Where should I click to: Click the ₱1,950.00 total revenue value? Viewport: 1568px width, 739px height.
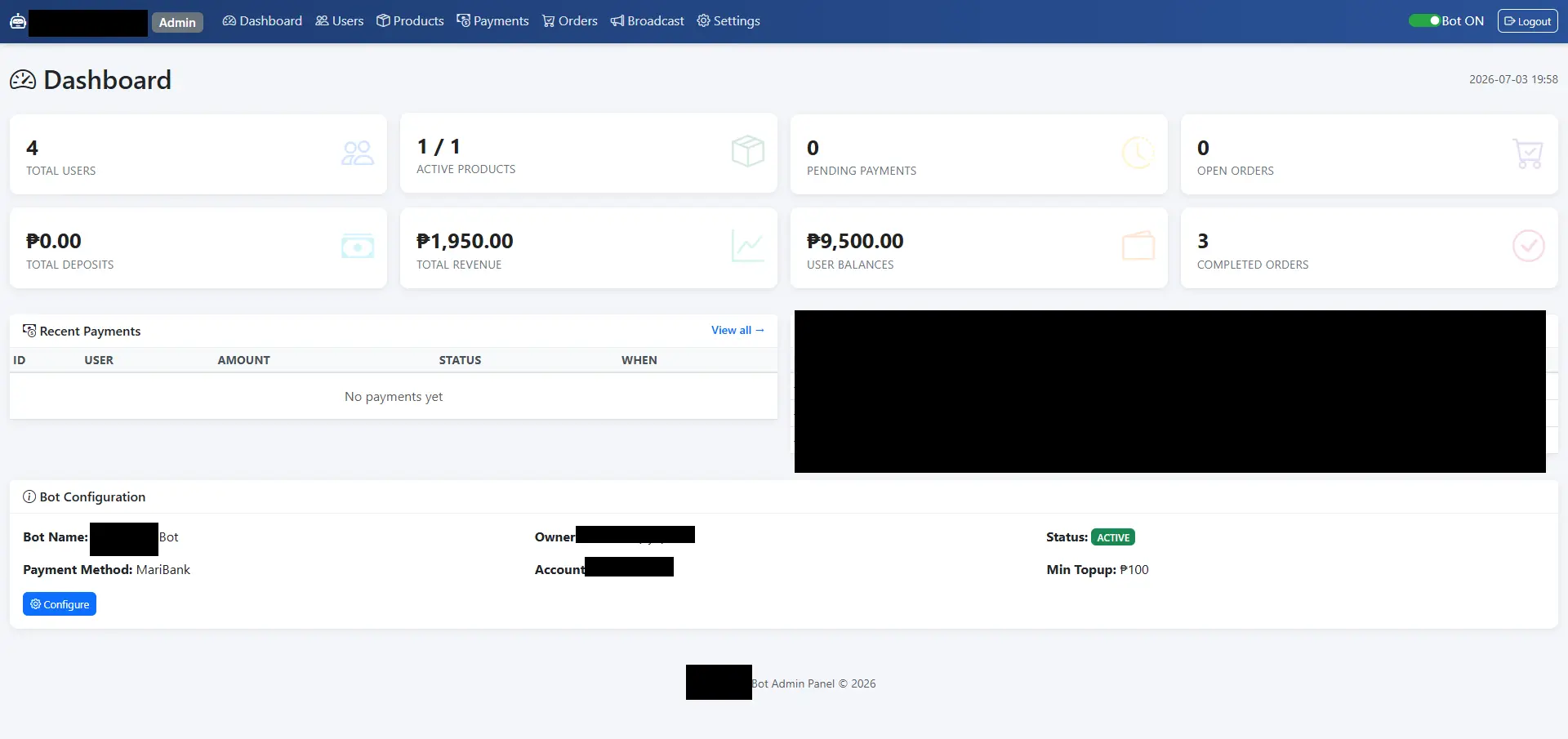point(465,241)
